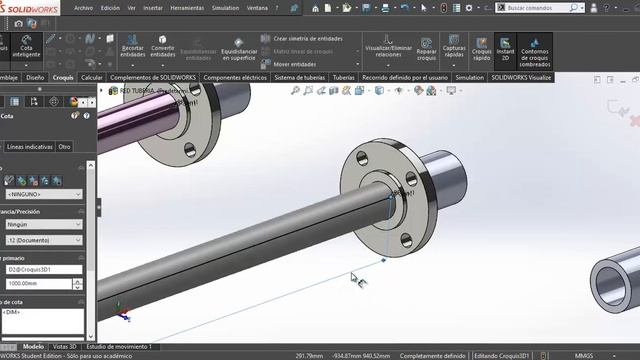Viewport: 640px width, 360px height.
Task: Click the Undo icon
Action: coord(404,8)
